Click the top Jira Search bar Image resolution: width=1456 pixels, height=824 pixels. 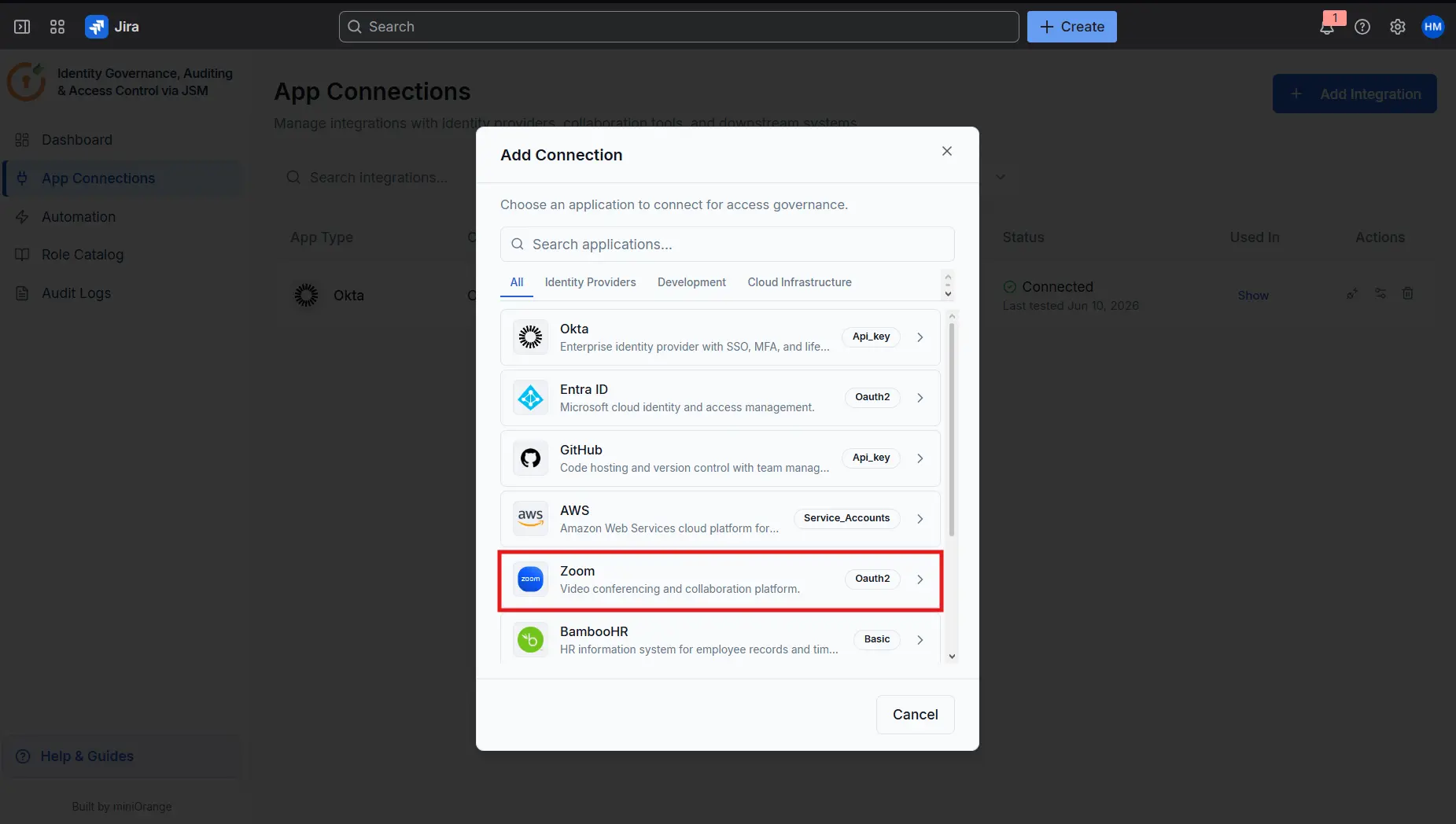coord(679,27)
